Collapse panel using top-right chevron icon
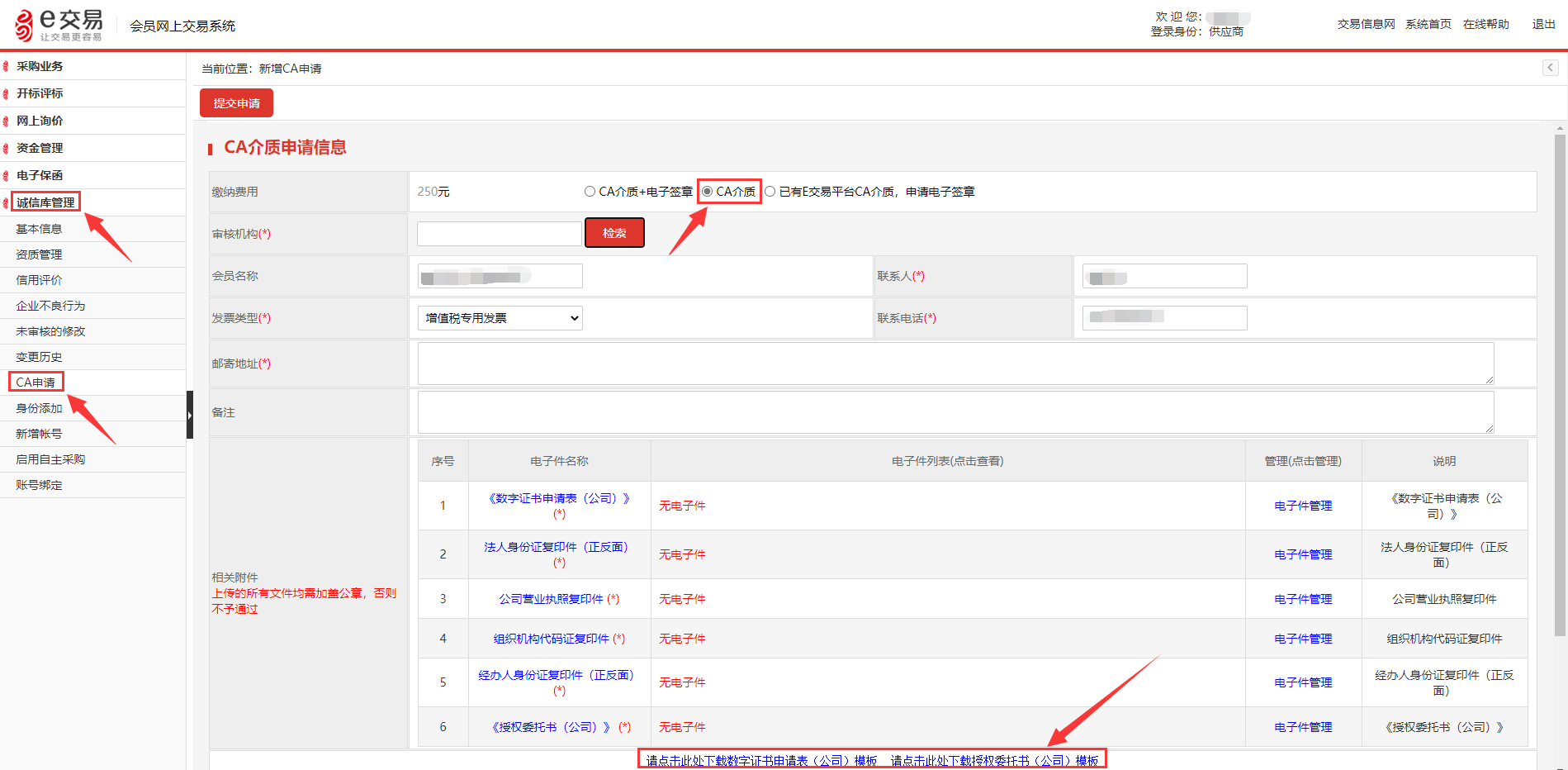The height and width of the screenshot is (770, 1568). coord(1550,68)
